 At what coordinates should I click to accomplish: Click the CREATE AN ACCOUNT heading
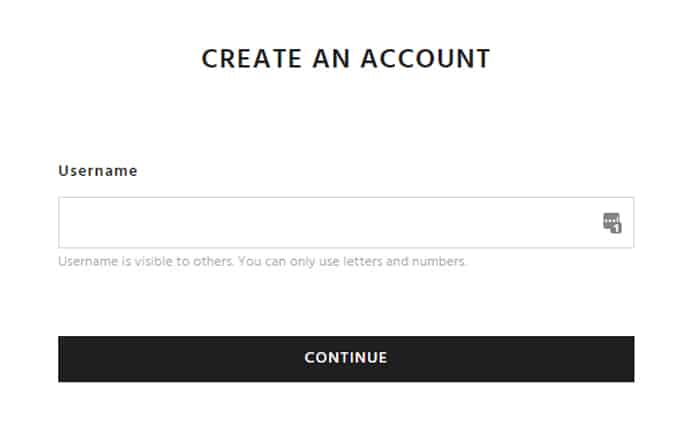point(346,59)
